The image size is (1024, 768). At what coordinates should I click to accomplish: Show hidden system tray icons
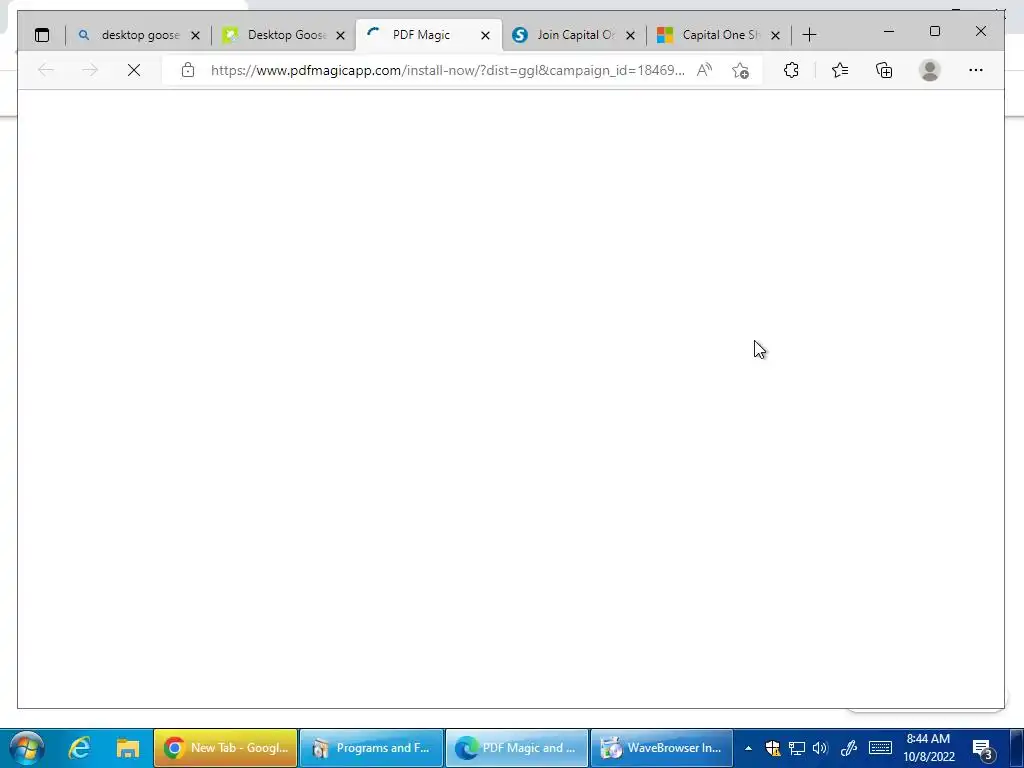748,748
